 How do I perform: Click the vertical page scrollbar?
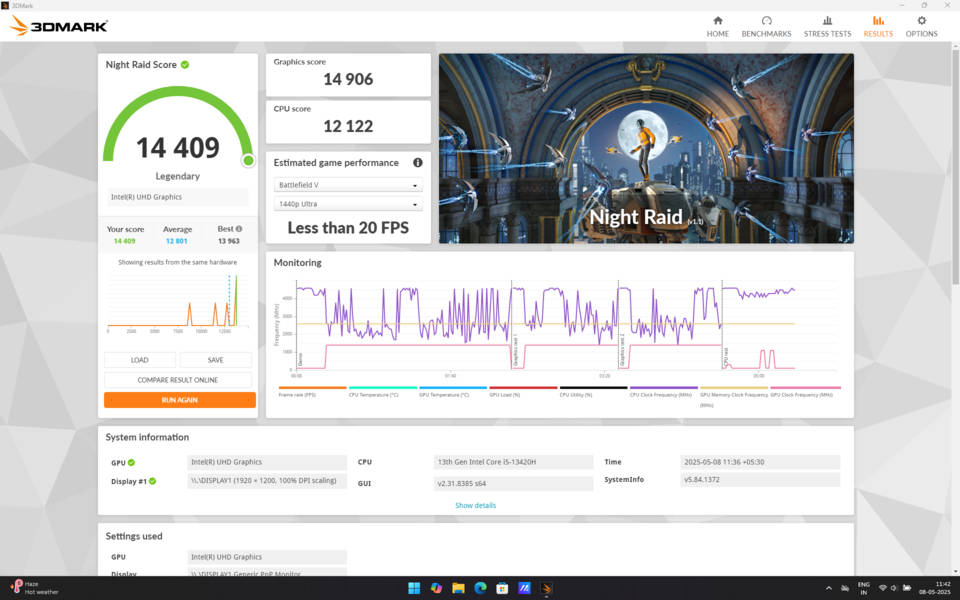[x=955, y=165]
